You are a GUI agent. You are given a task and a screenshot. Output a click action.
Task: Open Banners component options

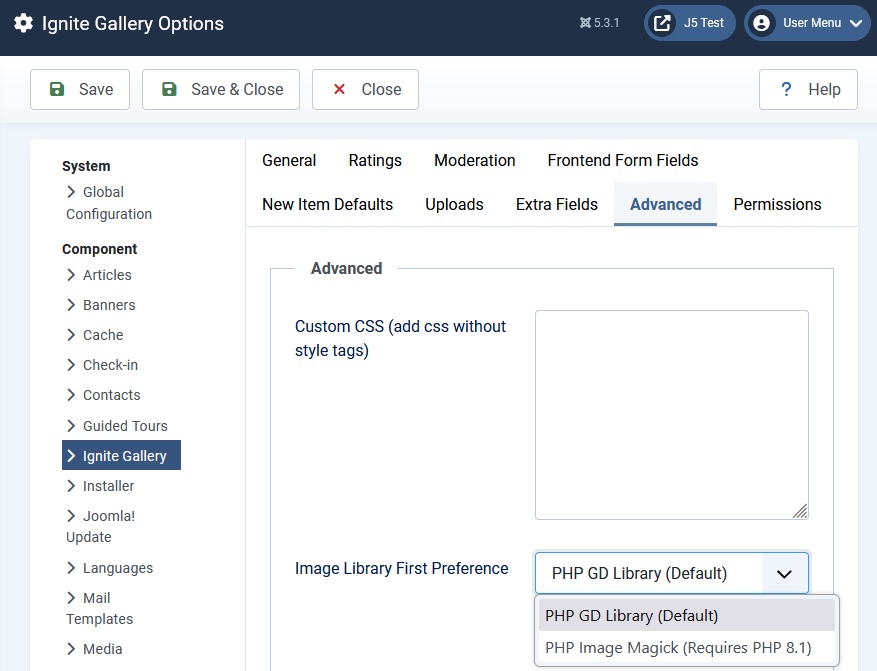(x=101, y=305)
